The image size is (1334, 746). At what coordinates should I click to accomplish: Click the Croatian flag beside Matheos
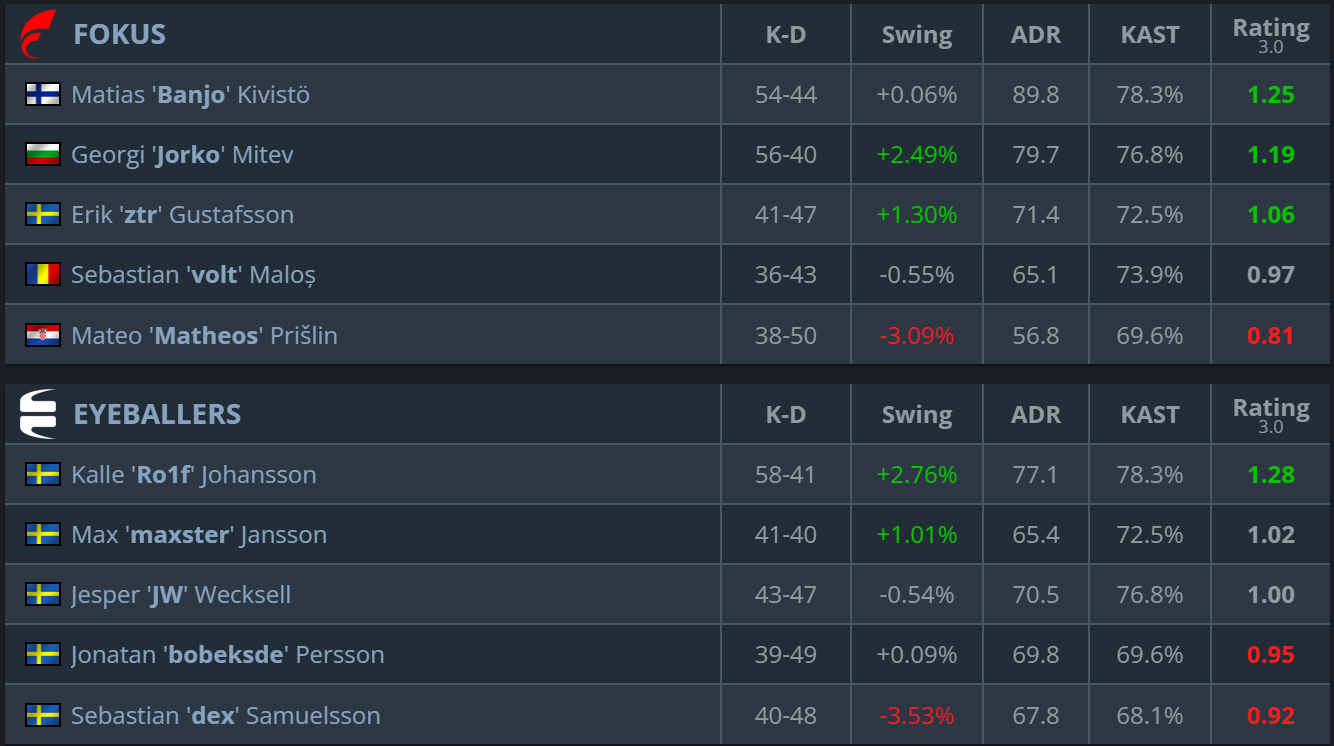tap(43, 335)
